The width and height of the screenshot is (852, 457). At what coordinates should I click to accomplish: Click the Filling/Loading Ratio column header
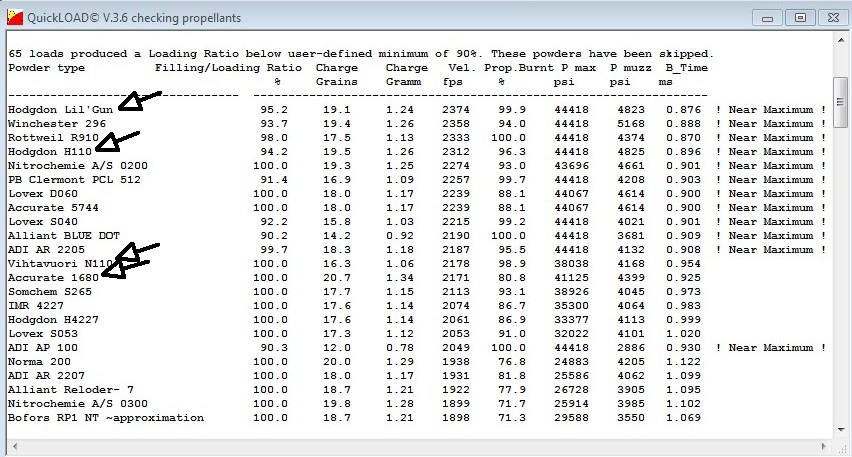[x=228, y=68]
